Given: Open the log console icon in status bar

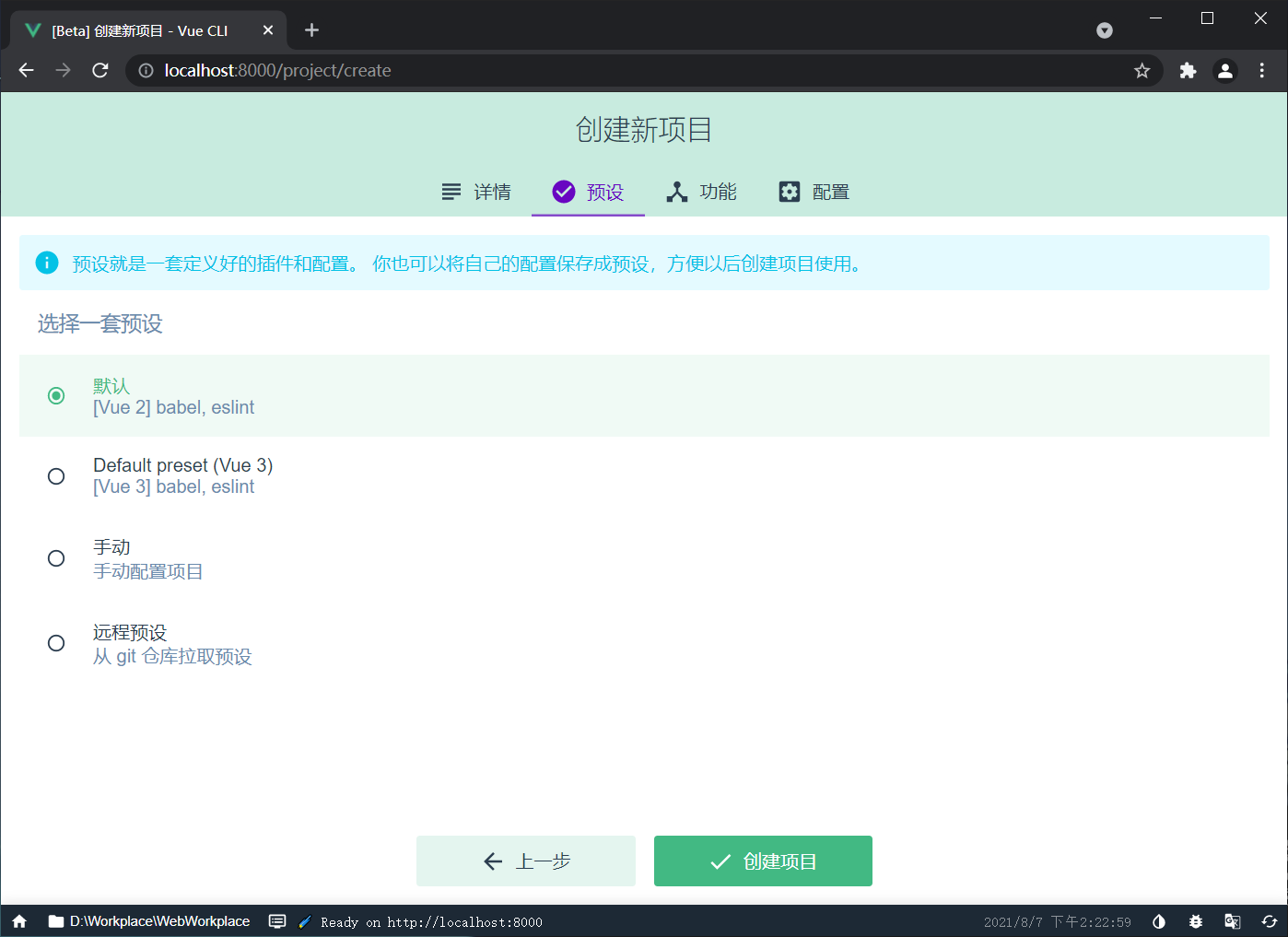Looking at the screenshot, I should (x=277, y=921).
